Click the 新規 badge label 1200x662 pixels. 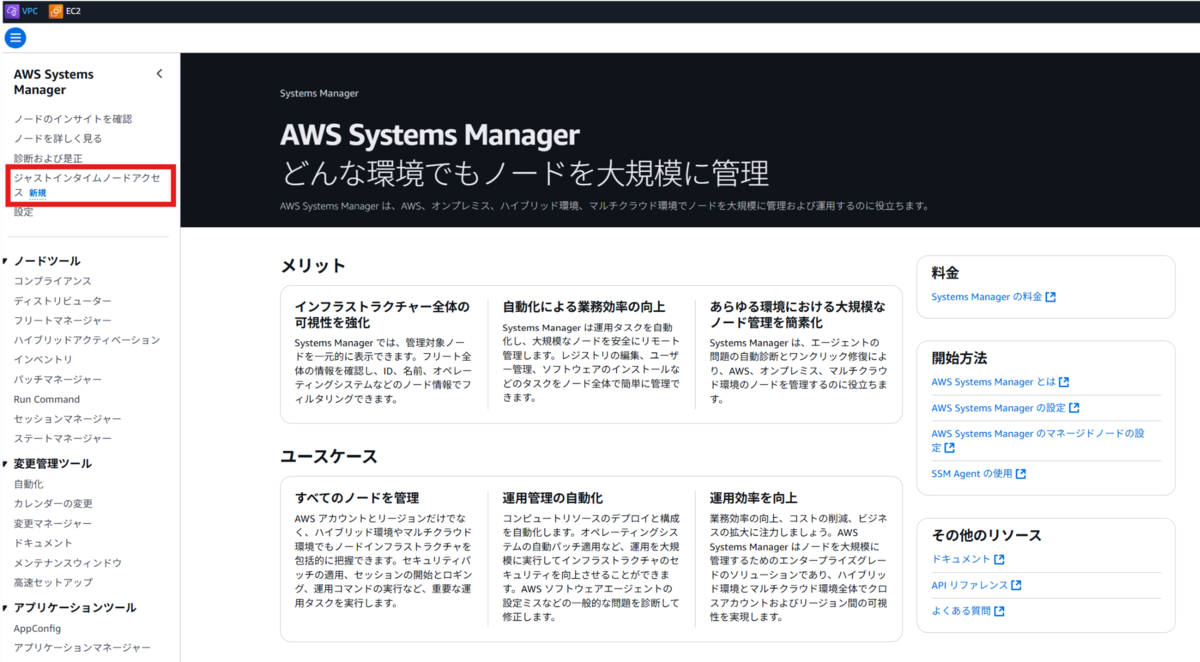37,193
